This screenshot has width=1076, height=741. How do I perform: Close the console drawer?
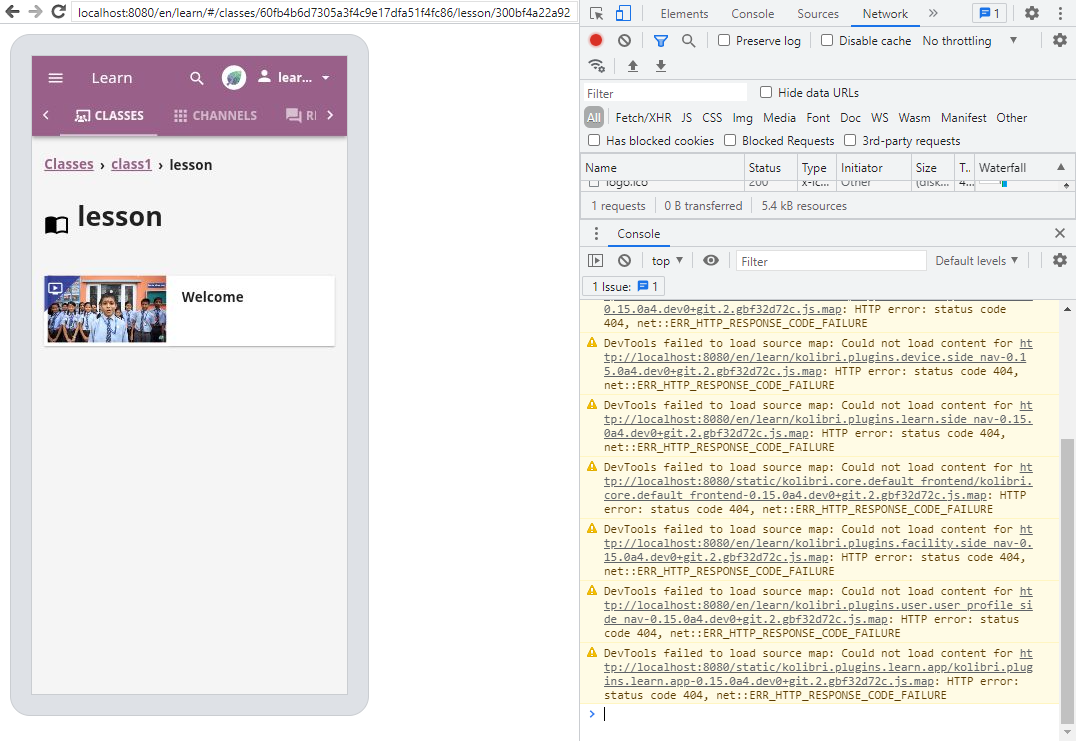point(1060,233)
